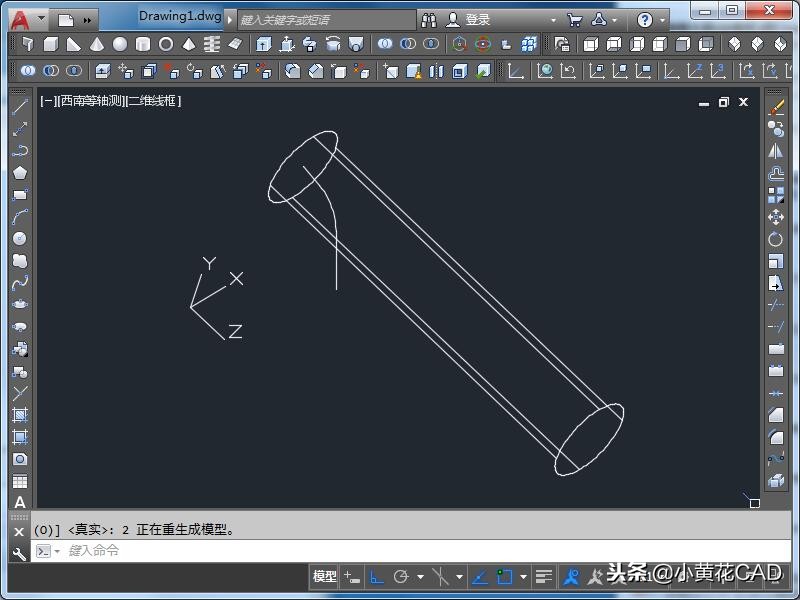The height and width of the screenshot is (600, 800).
Task: Click Extrude Faces in solid editing toolbar
Action: (x=103, y=71)
